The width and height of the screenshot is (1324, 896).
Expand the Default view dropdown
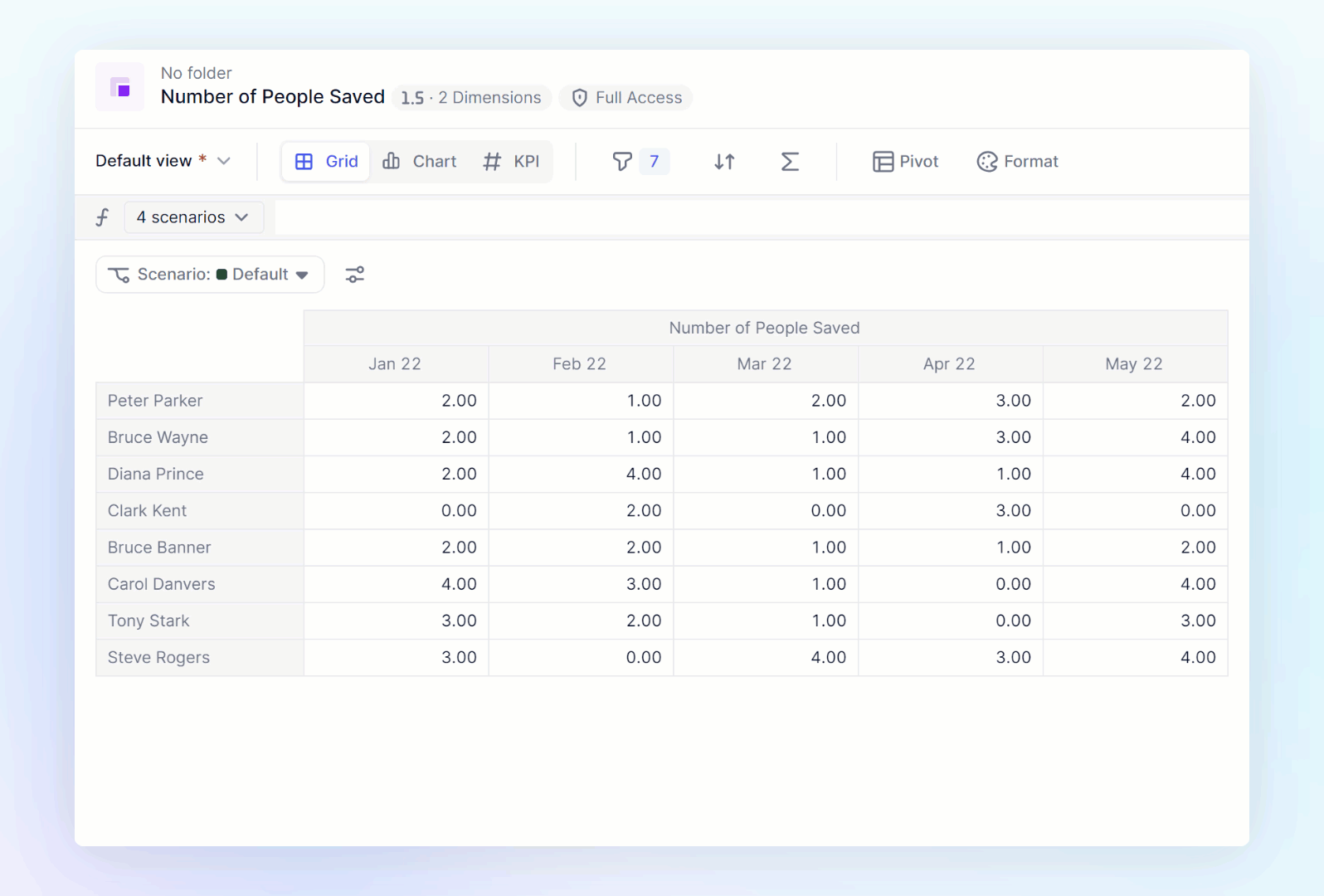coord(163,161)
